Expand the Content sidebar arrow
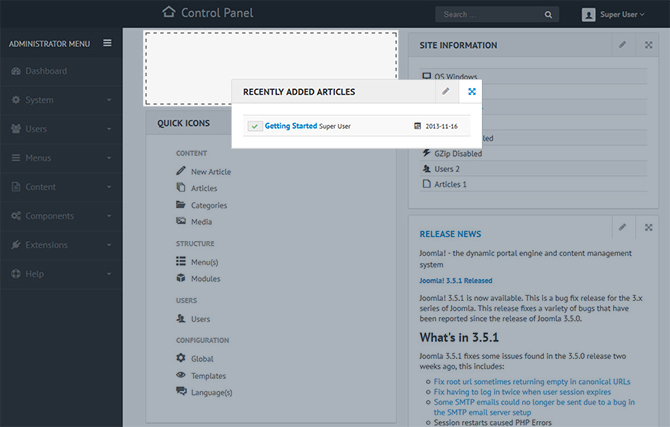 [109, 187]
